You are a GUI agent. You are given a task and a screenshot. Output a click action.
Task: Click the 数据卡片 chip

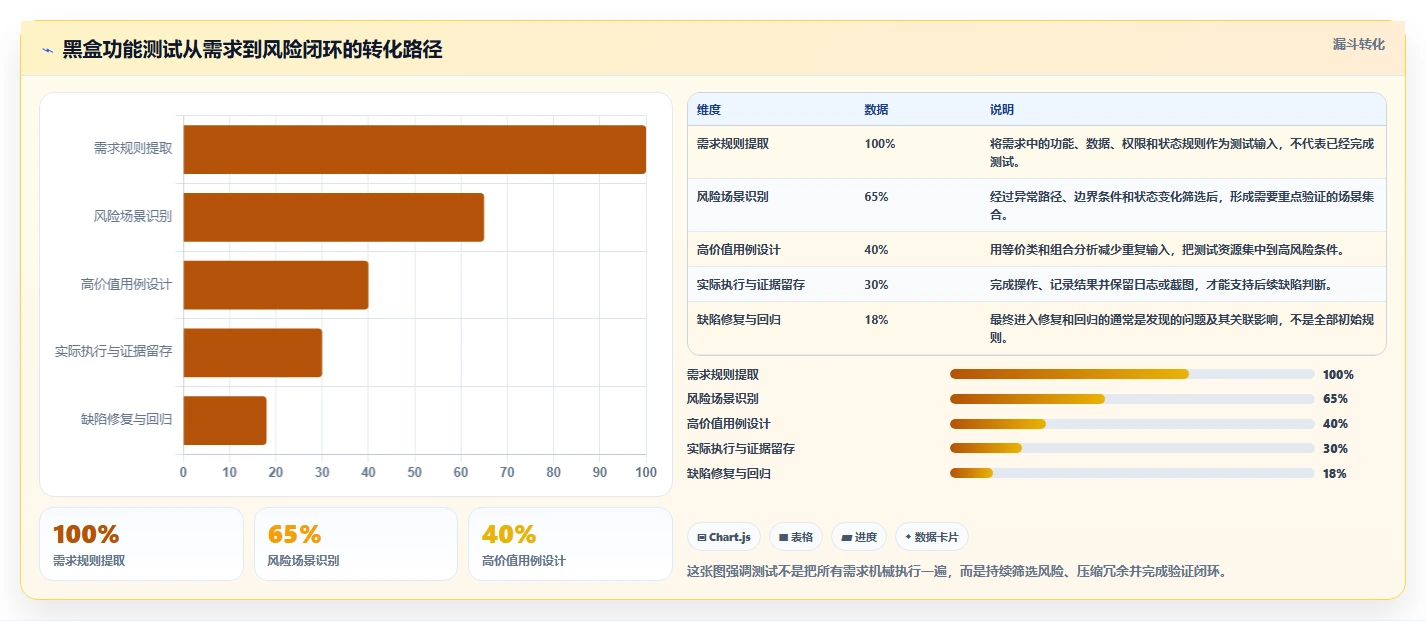931,537
